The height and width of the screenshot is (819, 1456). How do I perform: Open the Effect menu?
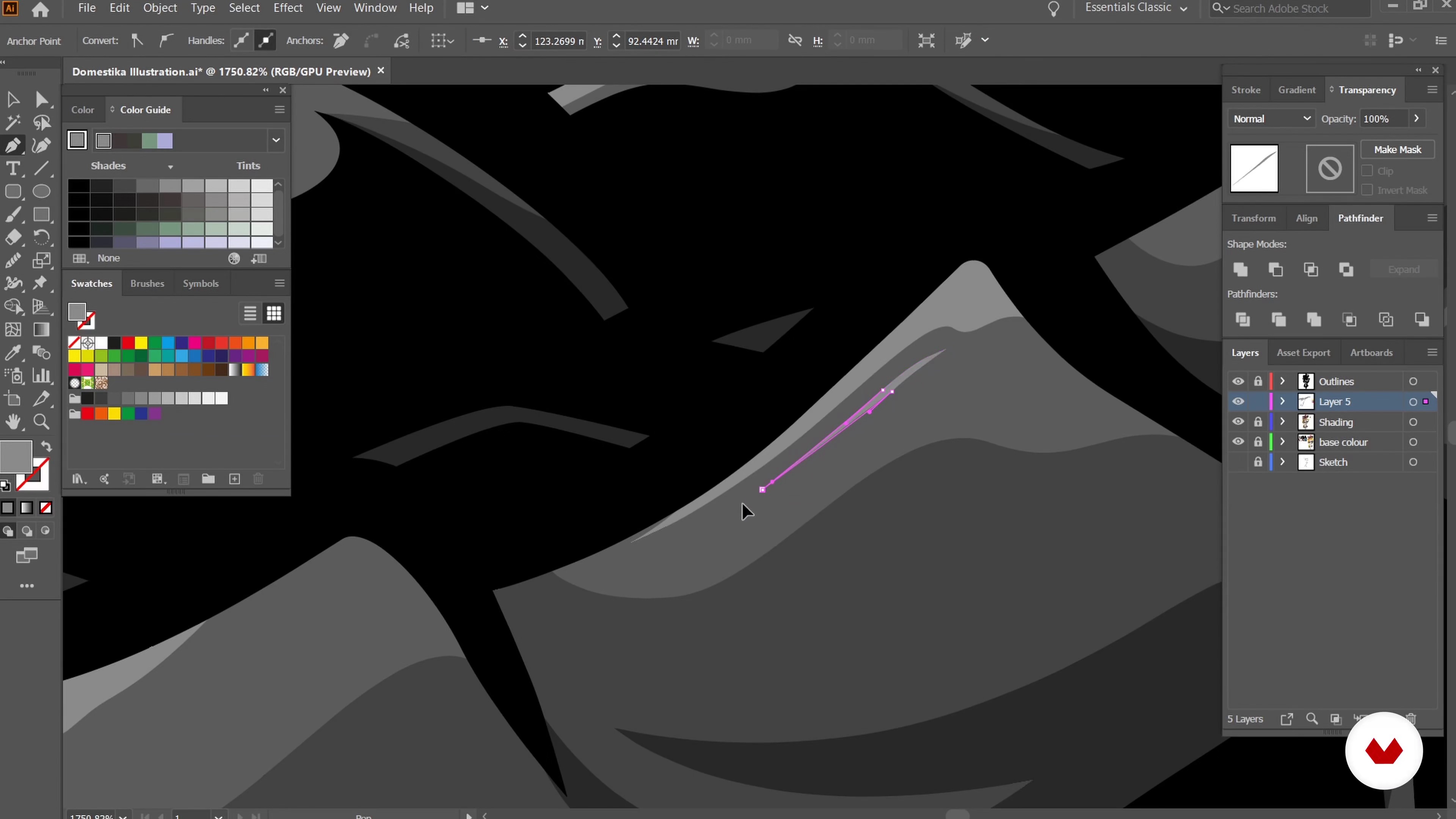click(288, 8)
